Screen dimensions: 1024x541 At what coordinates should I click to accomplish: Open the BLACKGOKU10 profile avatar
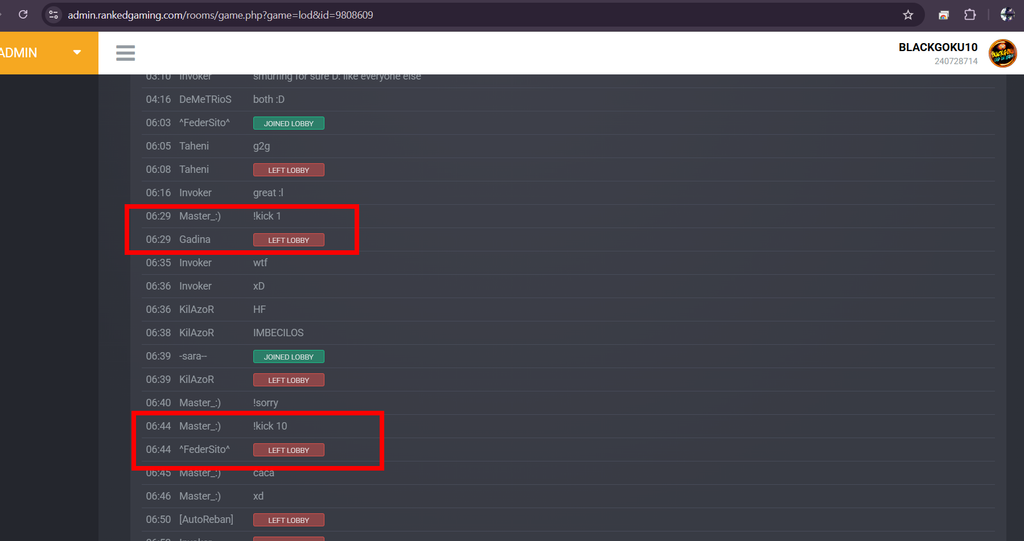[1002, 53]
